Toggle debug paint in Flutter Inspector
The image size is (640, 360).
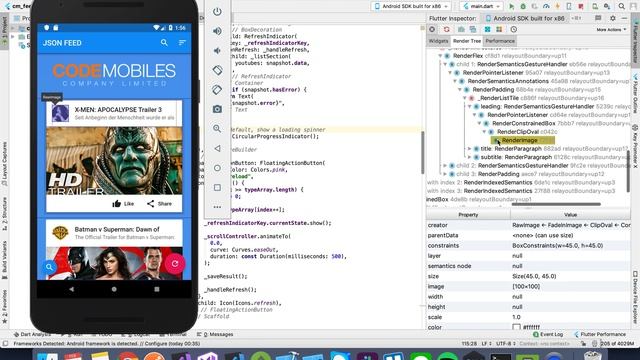(x=487, y=29)
